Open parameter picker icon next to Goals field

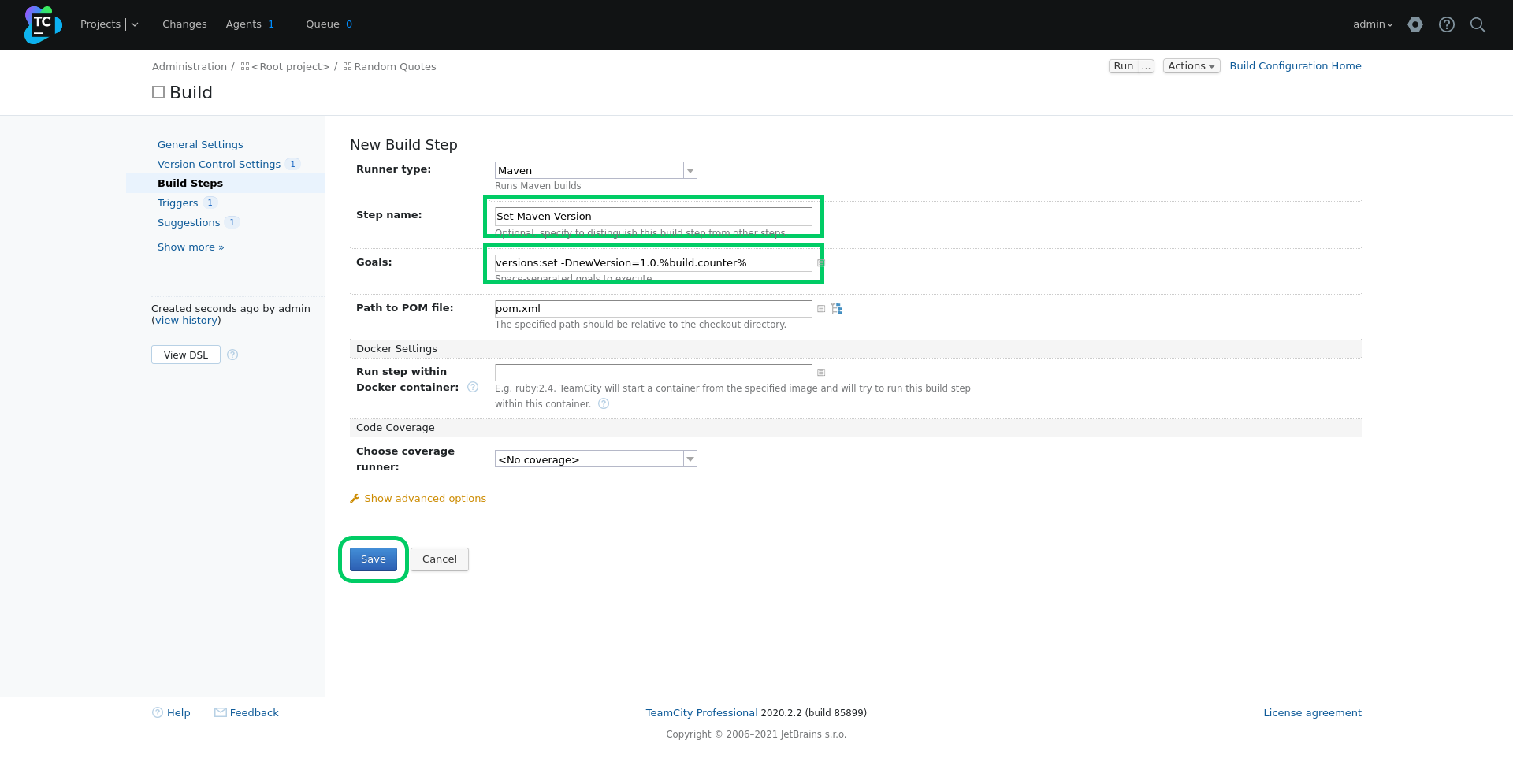(821, 263)
